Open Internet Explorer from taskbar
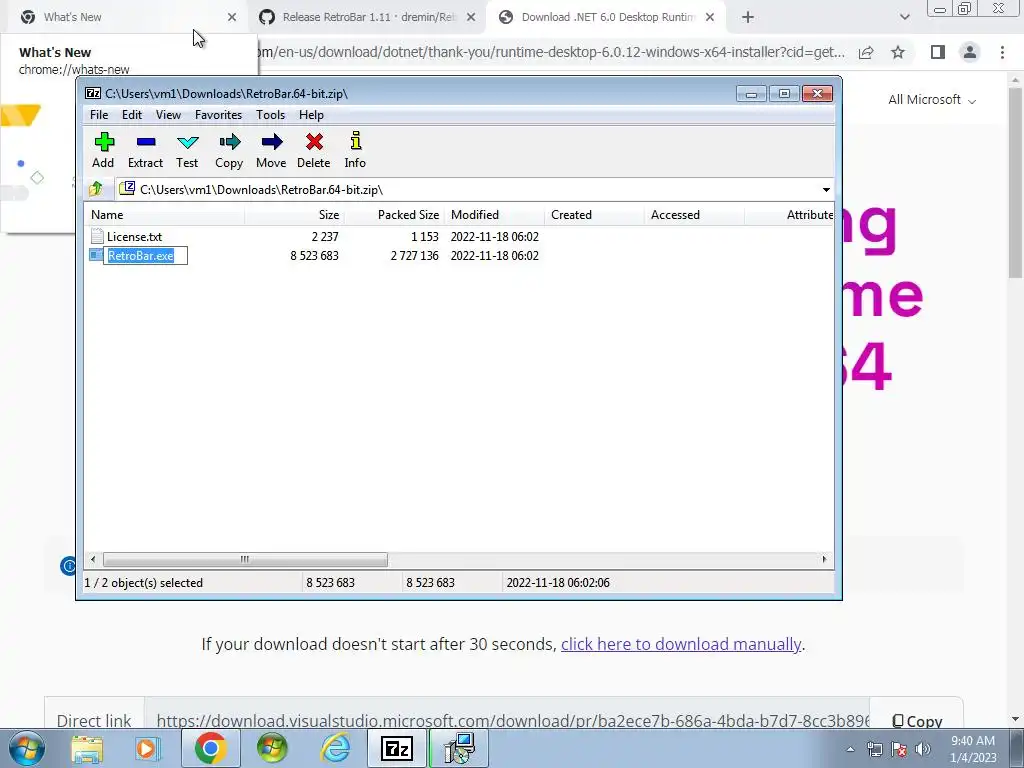This screenshot has height=768, width=1024. pos(336,748)
